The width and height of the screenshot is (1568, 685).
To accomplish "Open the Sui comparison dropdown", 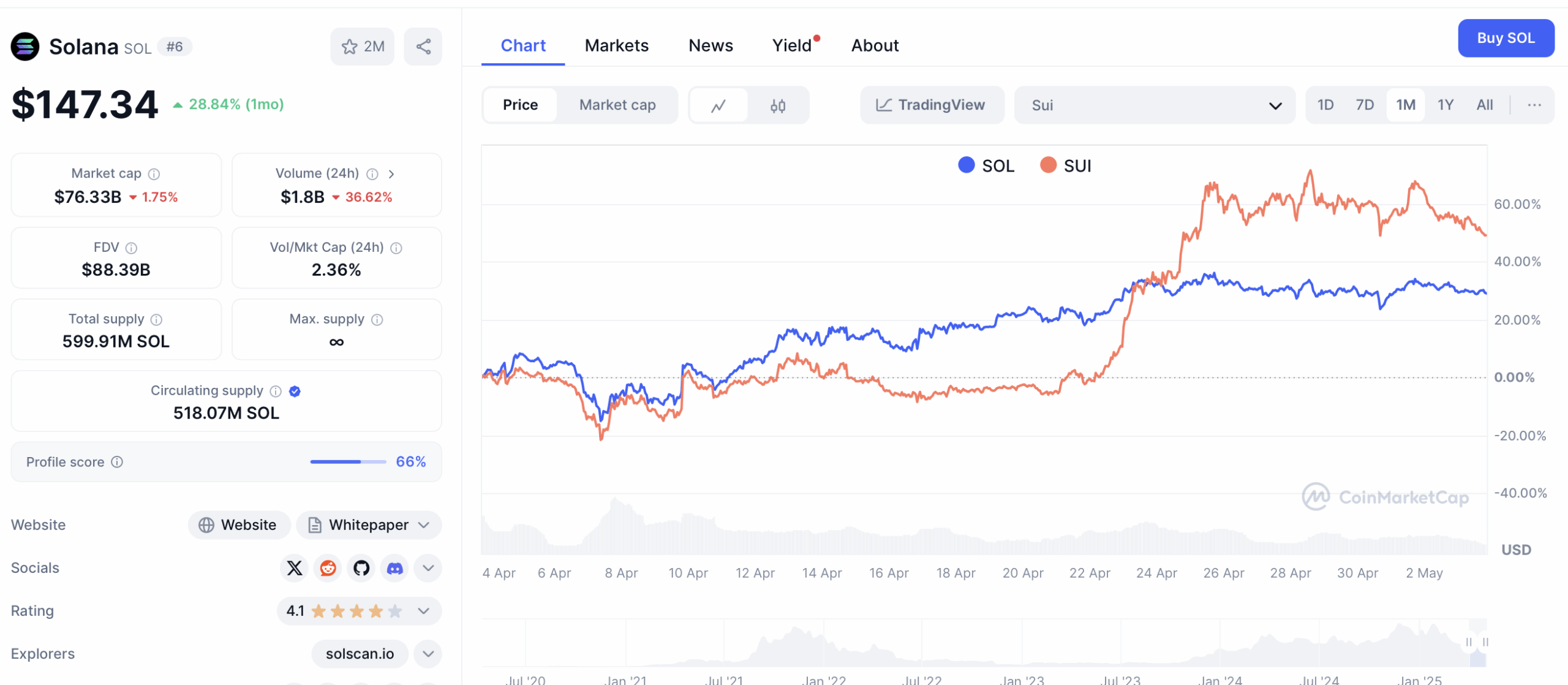I will coord(1155,105).
